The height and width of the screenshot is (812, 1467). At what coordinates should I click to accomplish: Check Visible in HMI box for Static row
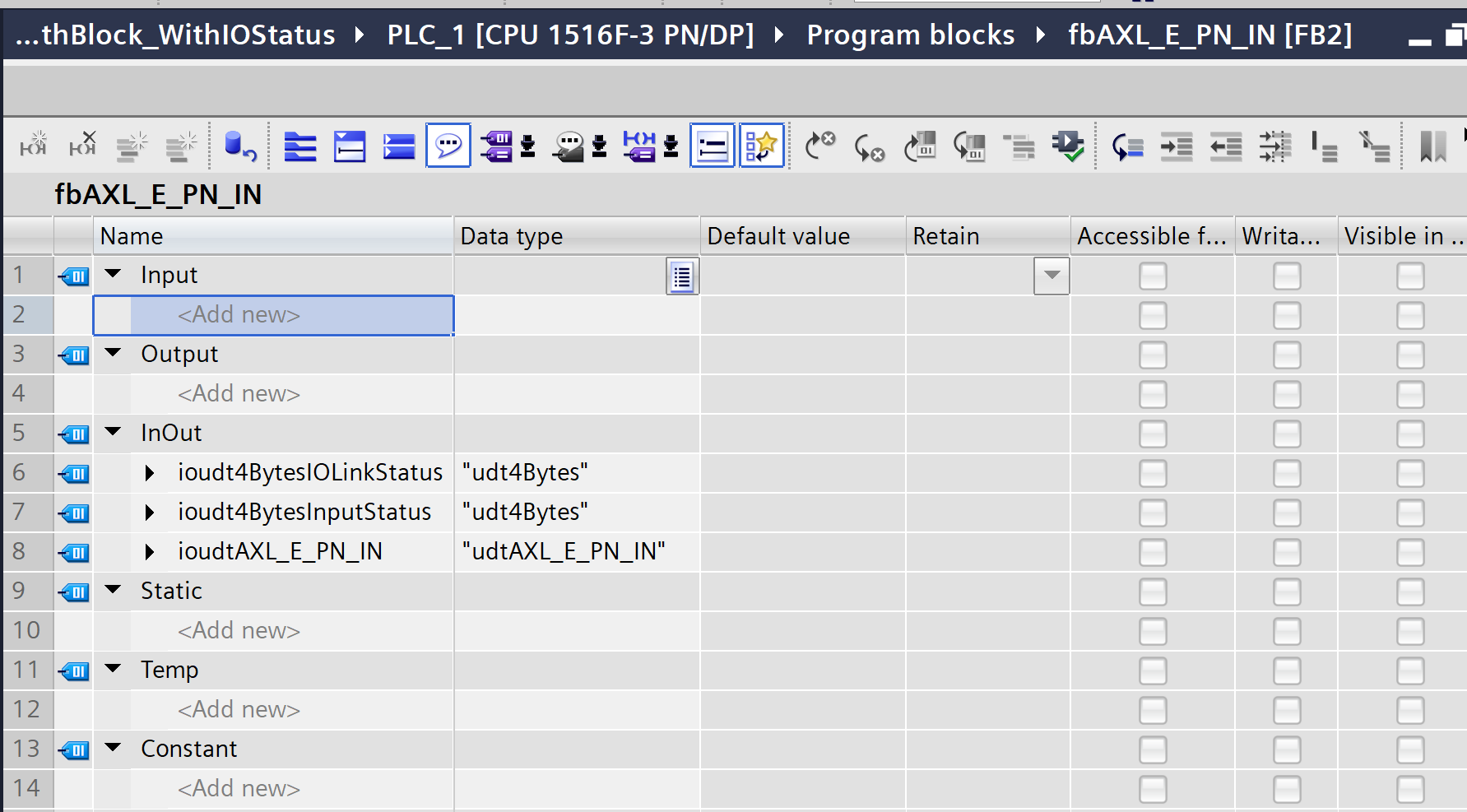click(1410, 592)
